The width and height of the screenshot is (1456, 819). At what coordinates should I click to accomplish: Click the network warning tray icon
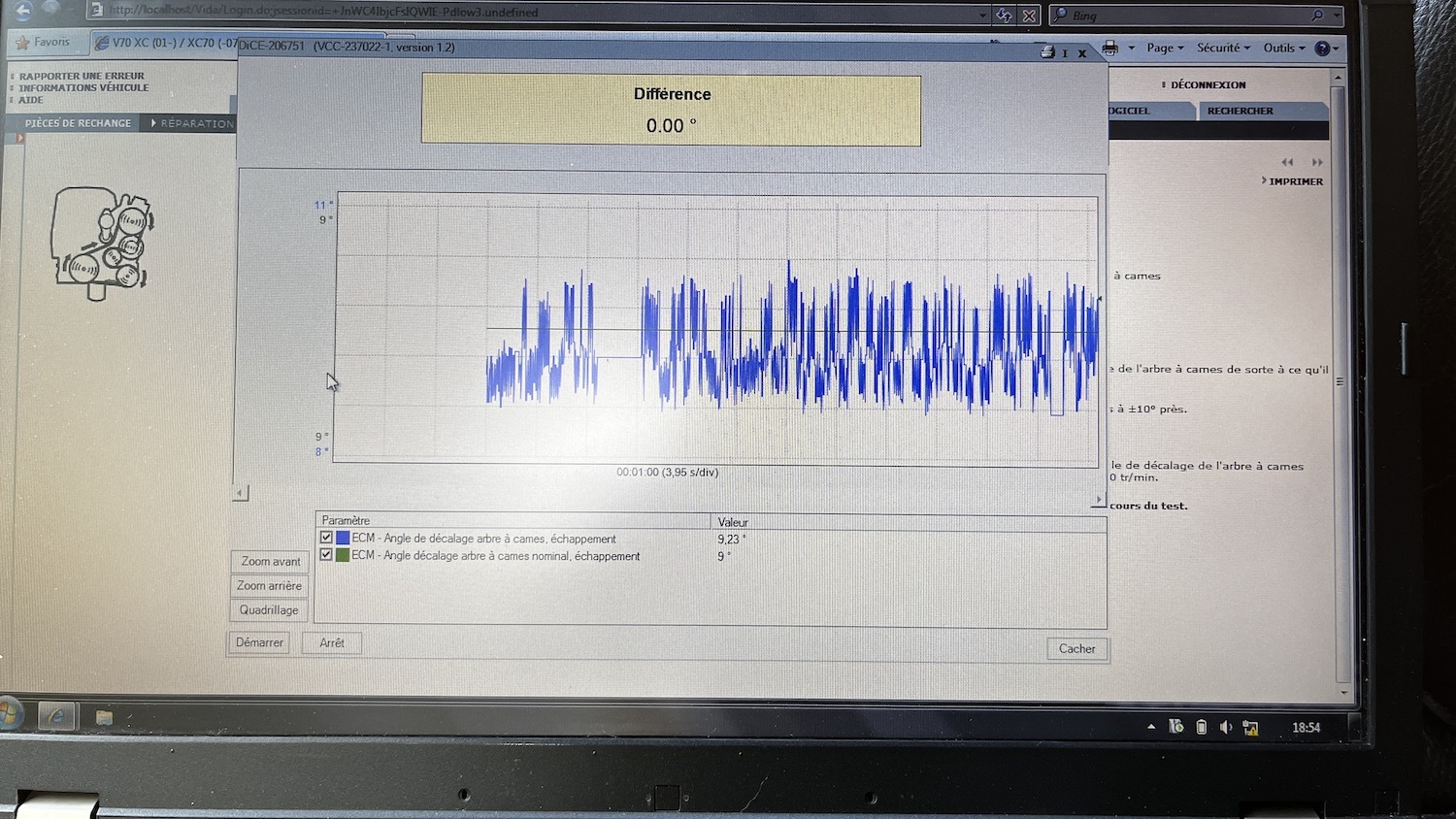[x=1250, y=727]
